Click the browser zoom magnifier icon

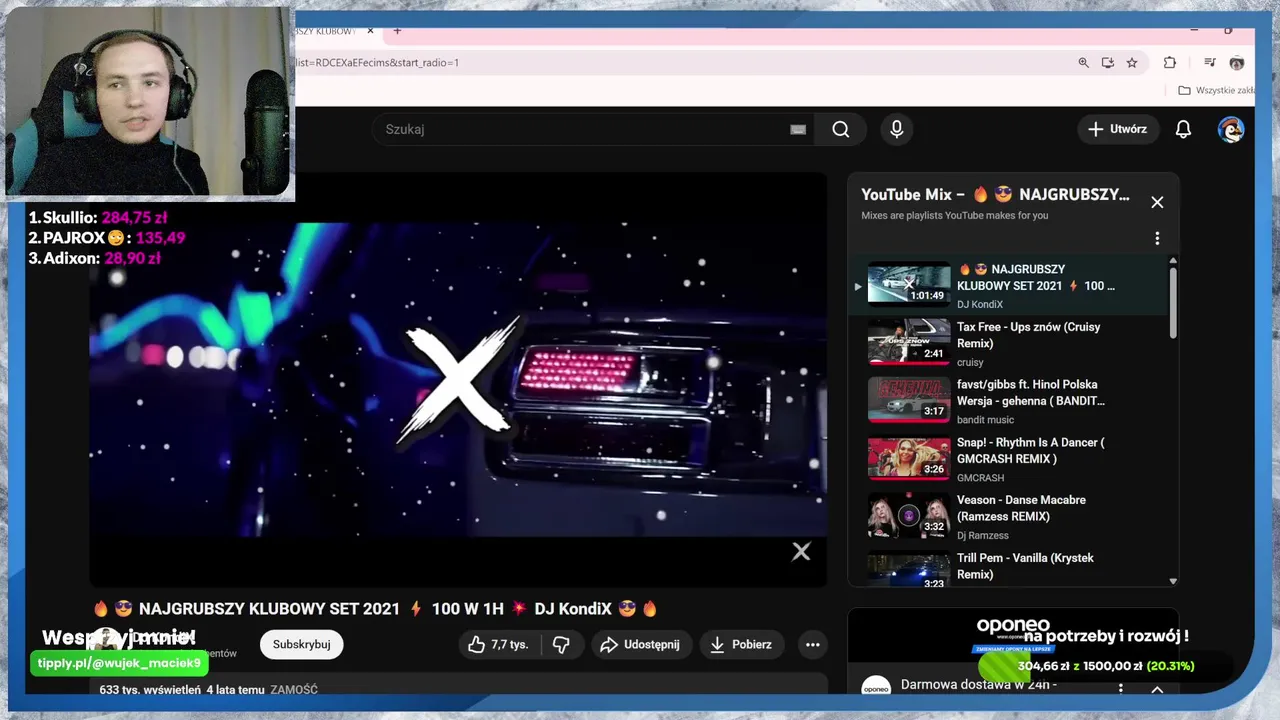tap(1083, 62)
